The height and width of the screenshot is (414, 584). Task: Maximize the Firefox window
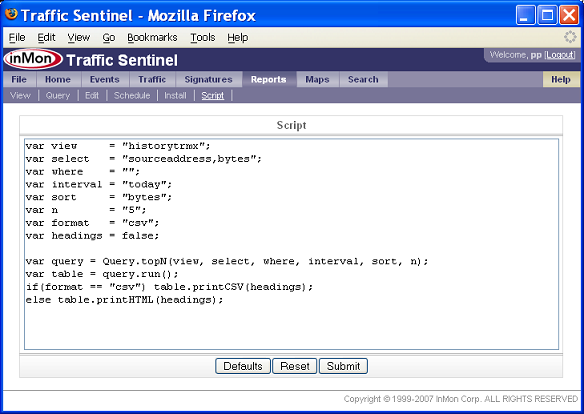tap(548, 15)
